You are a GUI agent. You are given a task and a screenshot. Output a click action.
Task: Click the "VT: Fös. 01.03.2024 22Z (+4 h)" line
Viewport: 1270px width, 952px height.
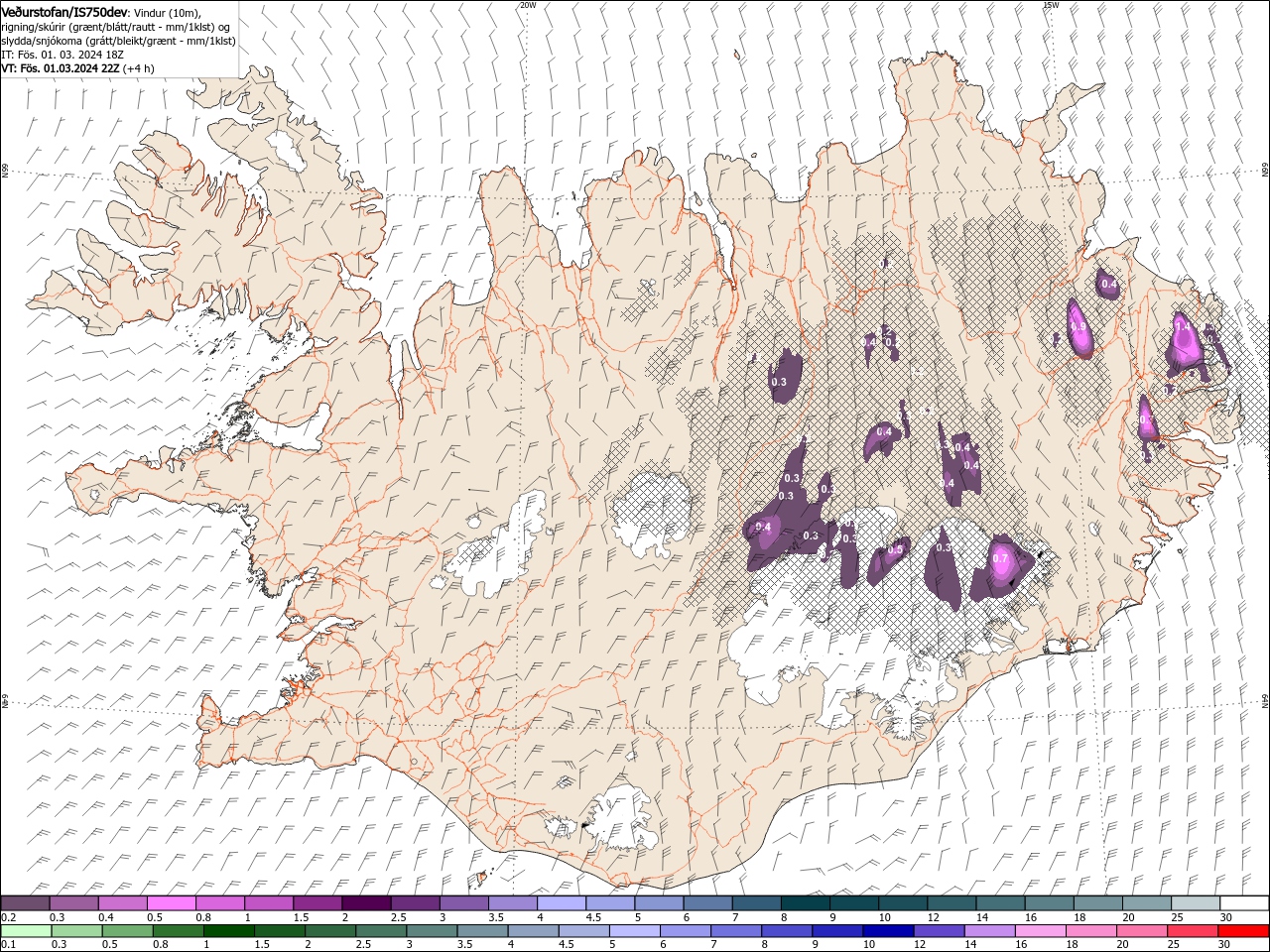click(x=77, y=68)
